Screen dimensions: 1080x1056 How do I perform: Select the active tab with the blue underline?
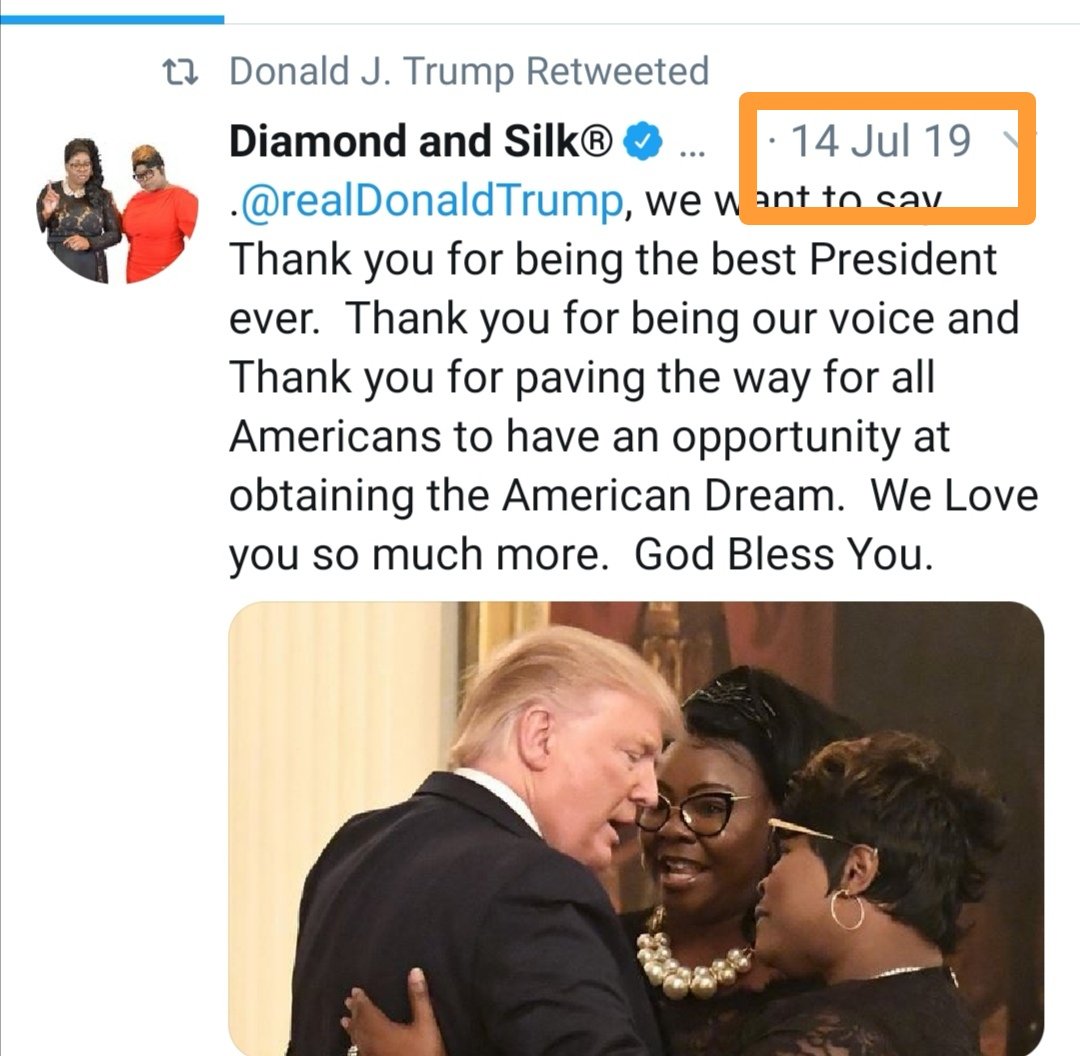[x=112, y=19]
